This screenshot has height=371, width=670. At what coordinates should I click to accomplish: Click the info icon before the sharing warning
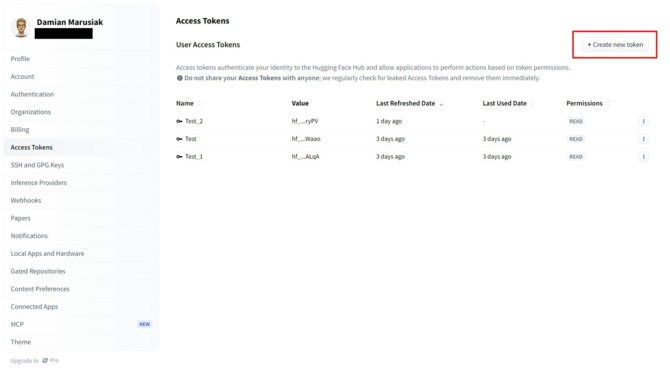click(179, 78)
